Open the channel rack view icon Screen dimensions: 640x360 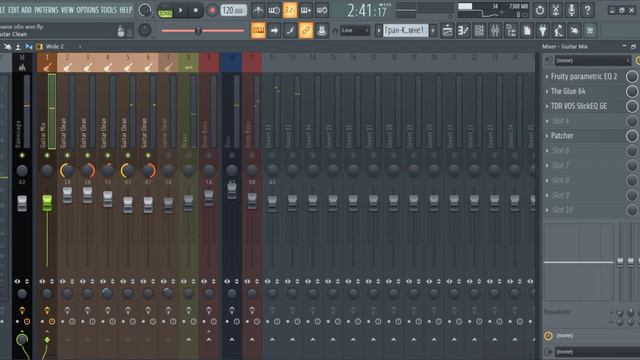pyautogui.click(x=479, y=31)
